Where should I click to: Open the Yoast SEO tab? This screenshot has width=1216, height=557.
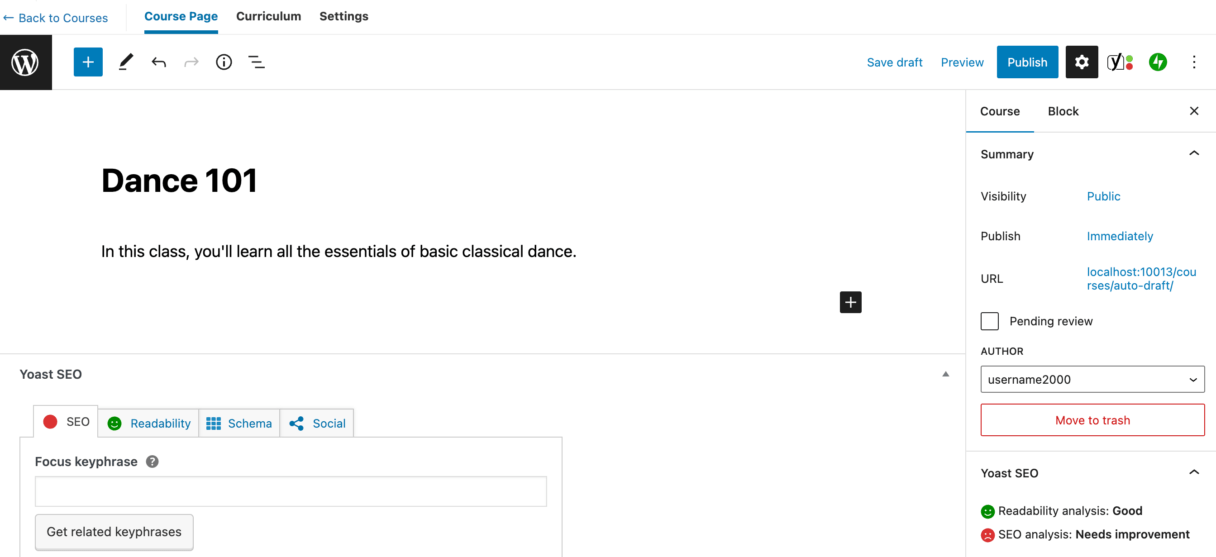[66, 422]
